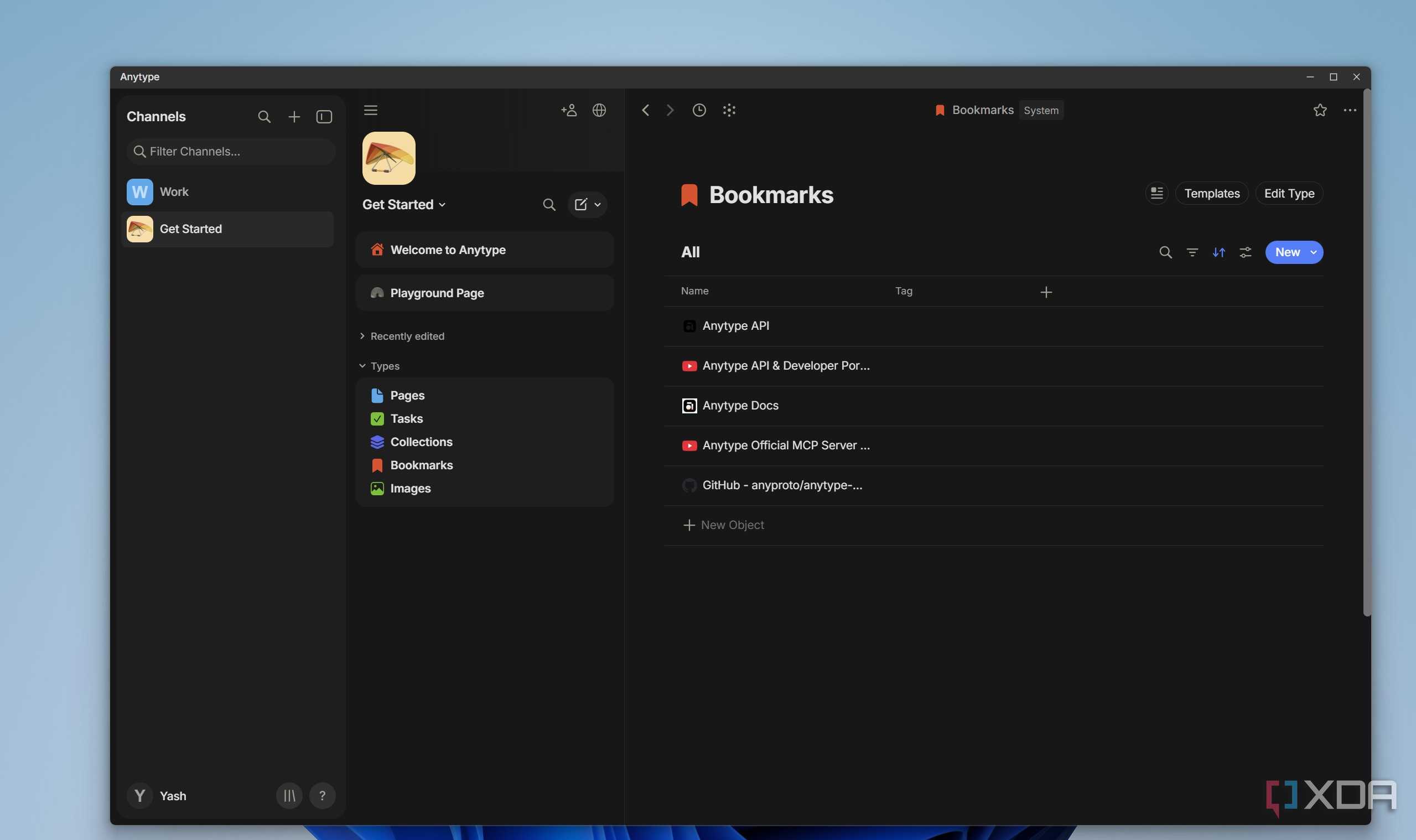This screenshot has width=1416, height=840.
Task: Open the Tasks type
Action: pos(485,418)
